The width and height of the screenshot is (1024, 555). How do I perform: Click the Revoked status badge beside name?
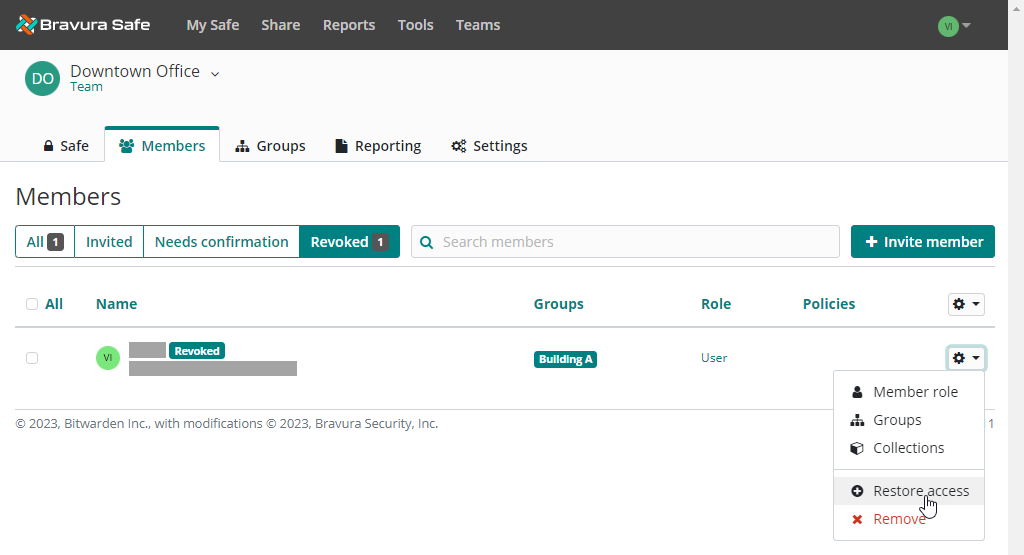click(x=197, y=351)
